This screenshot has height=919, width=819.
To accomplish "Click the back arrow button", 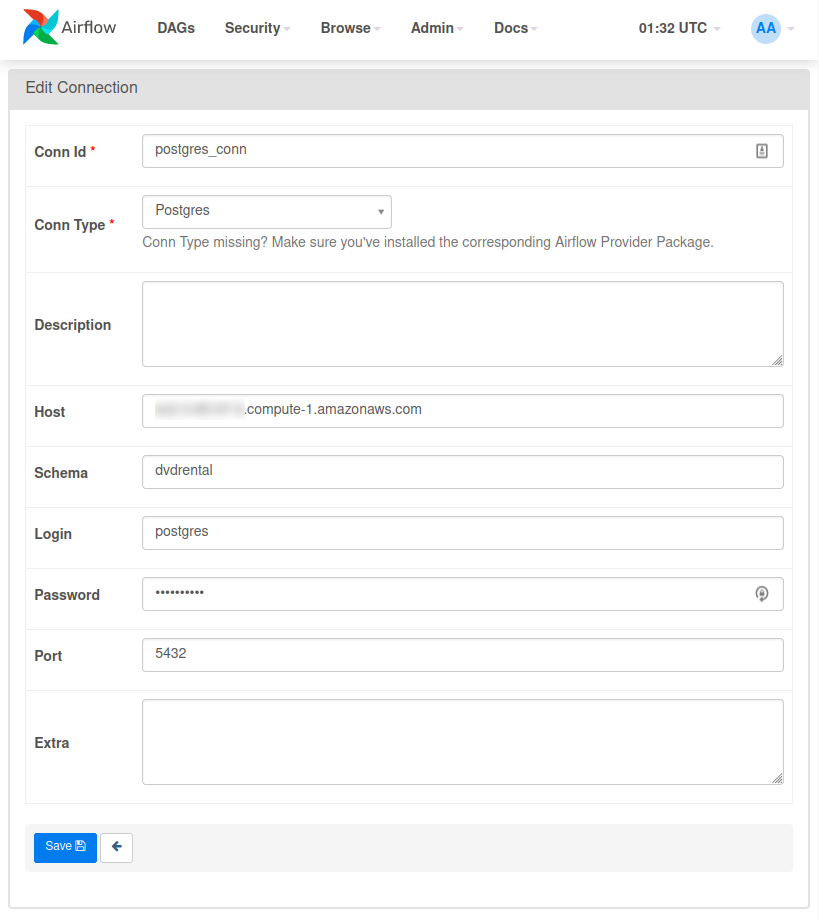I will click(x=116, y=847).
